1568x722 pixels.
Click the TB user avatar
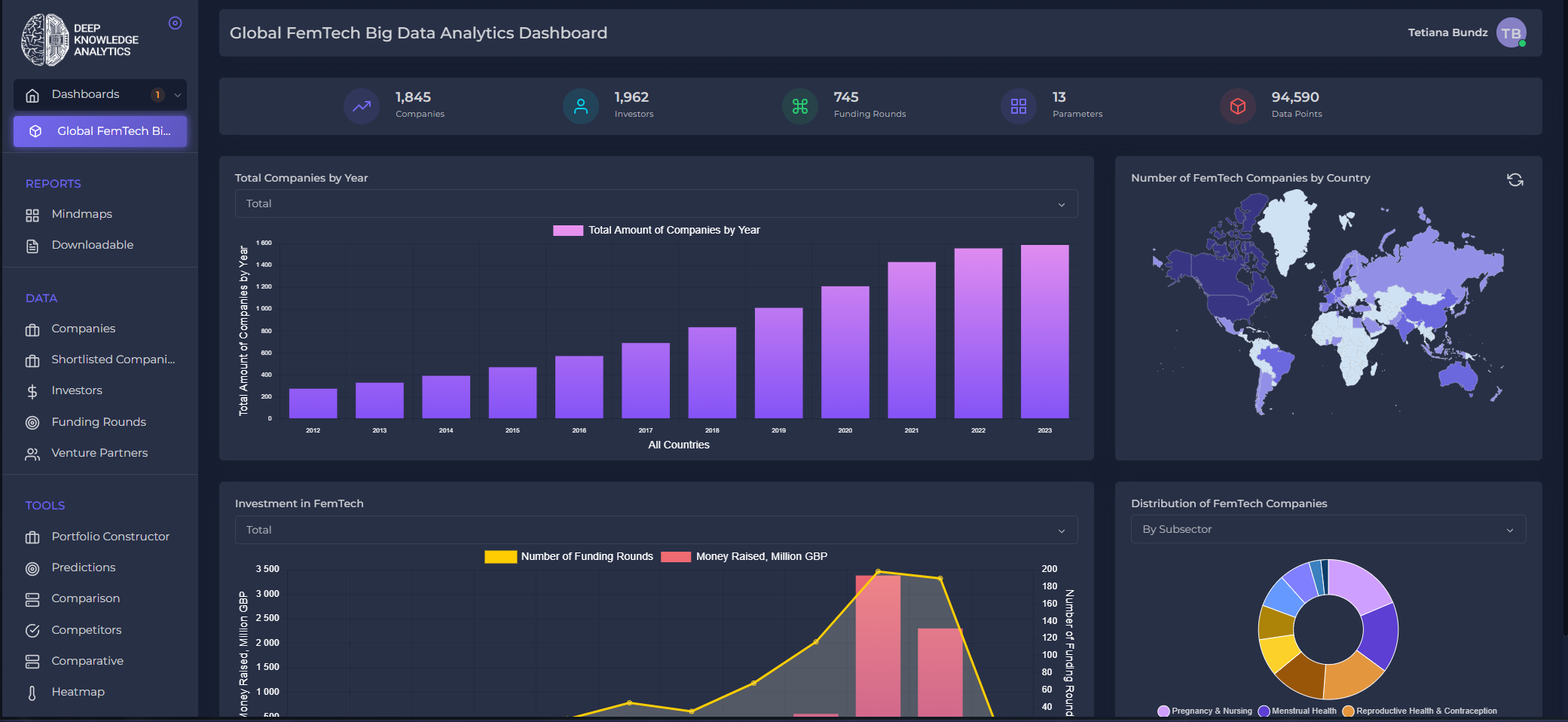tap(1511, 33)
